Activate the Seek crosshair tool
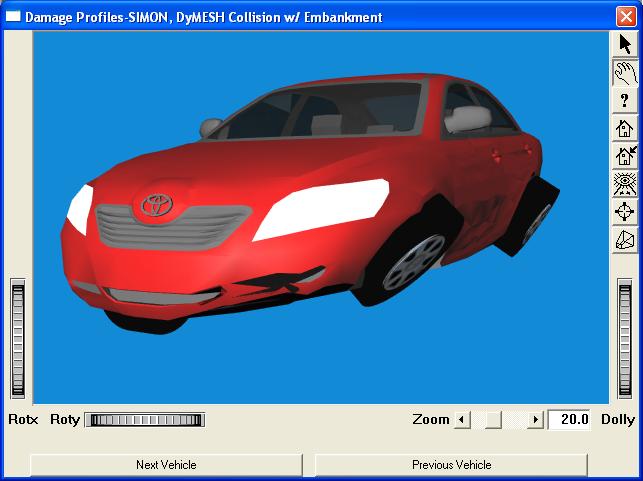 (x=625, y=212)
